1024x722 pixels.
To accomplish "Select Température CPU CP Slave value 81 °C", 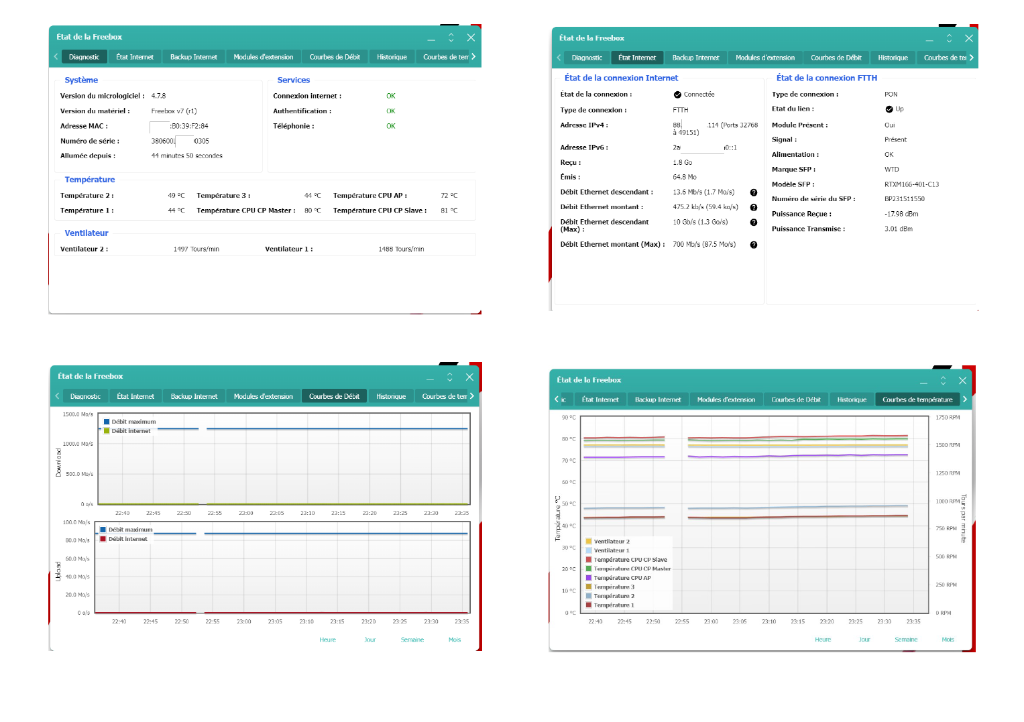I will pos(449,211).
